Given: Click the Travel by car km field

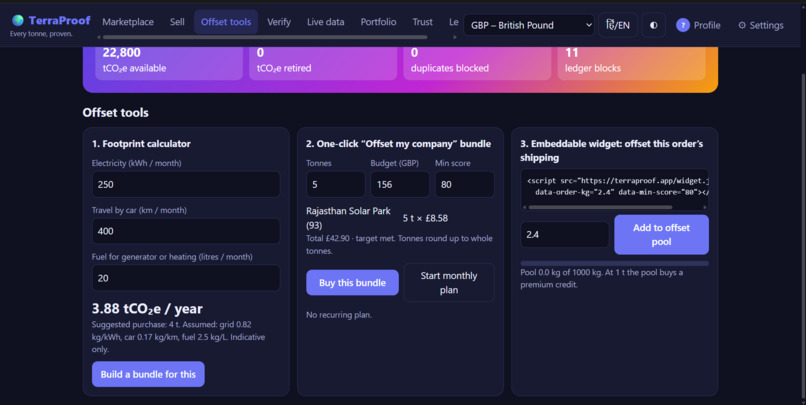Looking at the screenshot, I should pyautogui.click(x=186, y=231).
